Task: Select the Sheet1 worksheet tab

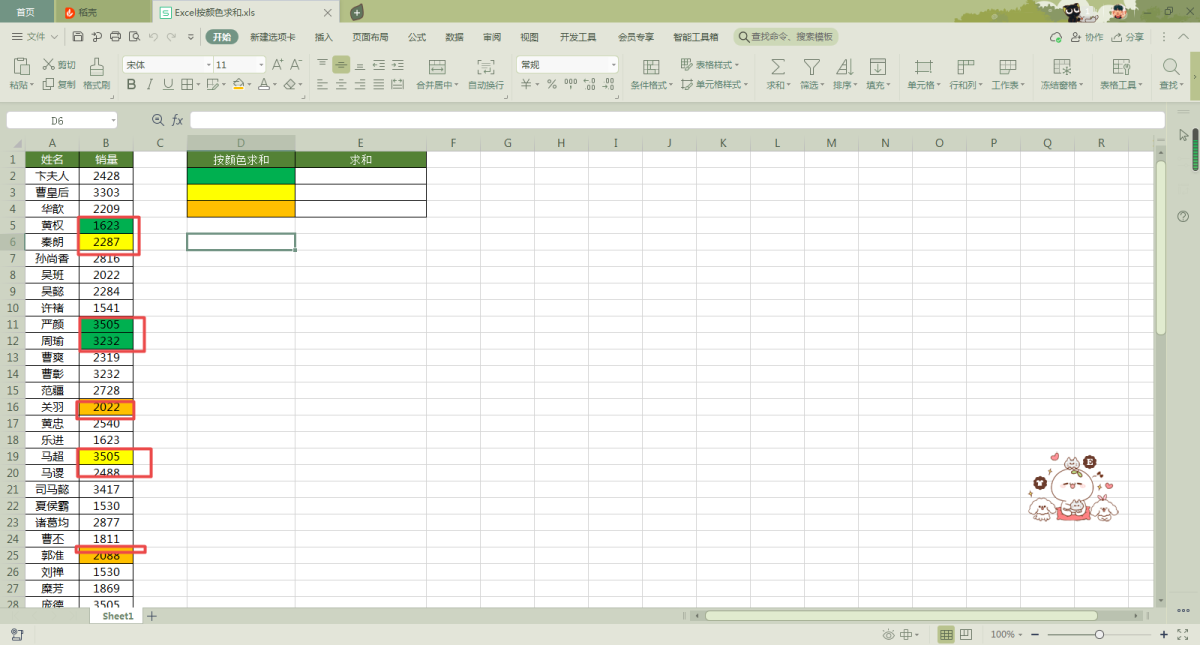Action: pos(117,616)
